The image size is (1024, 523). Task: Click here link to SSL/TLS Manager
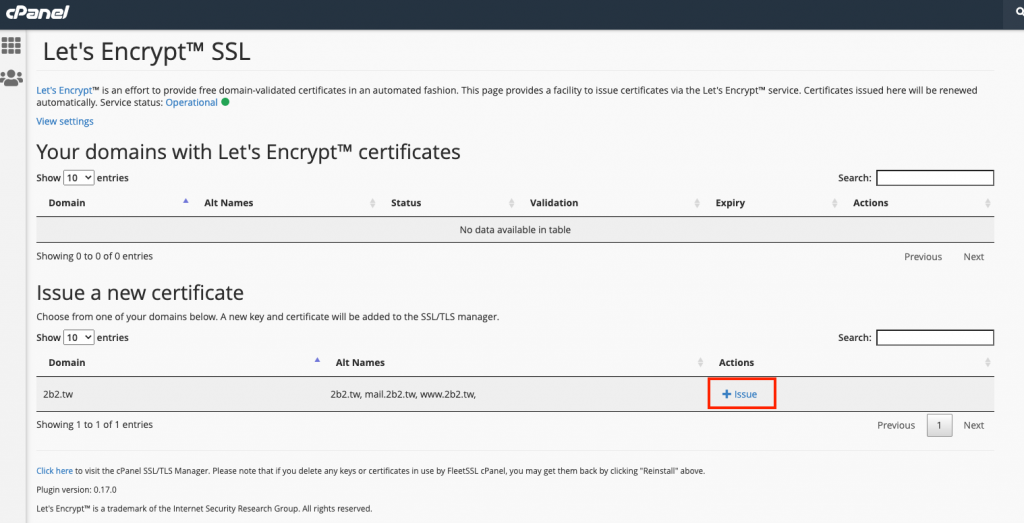pyautogui.click(x=54, y=471)
